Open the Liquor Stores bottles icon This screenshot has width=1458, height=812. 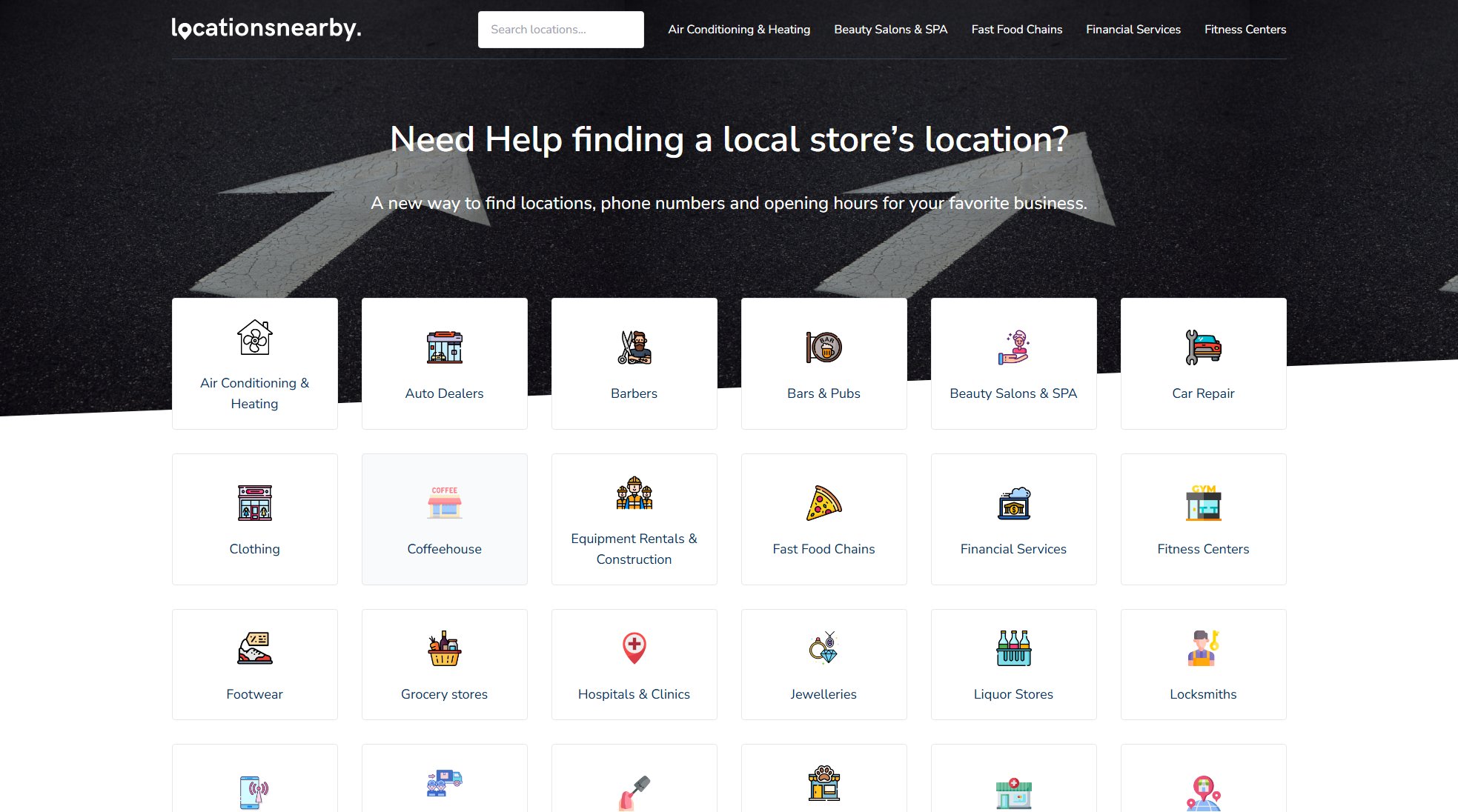pos(1013,648)
